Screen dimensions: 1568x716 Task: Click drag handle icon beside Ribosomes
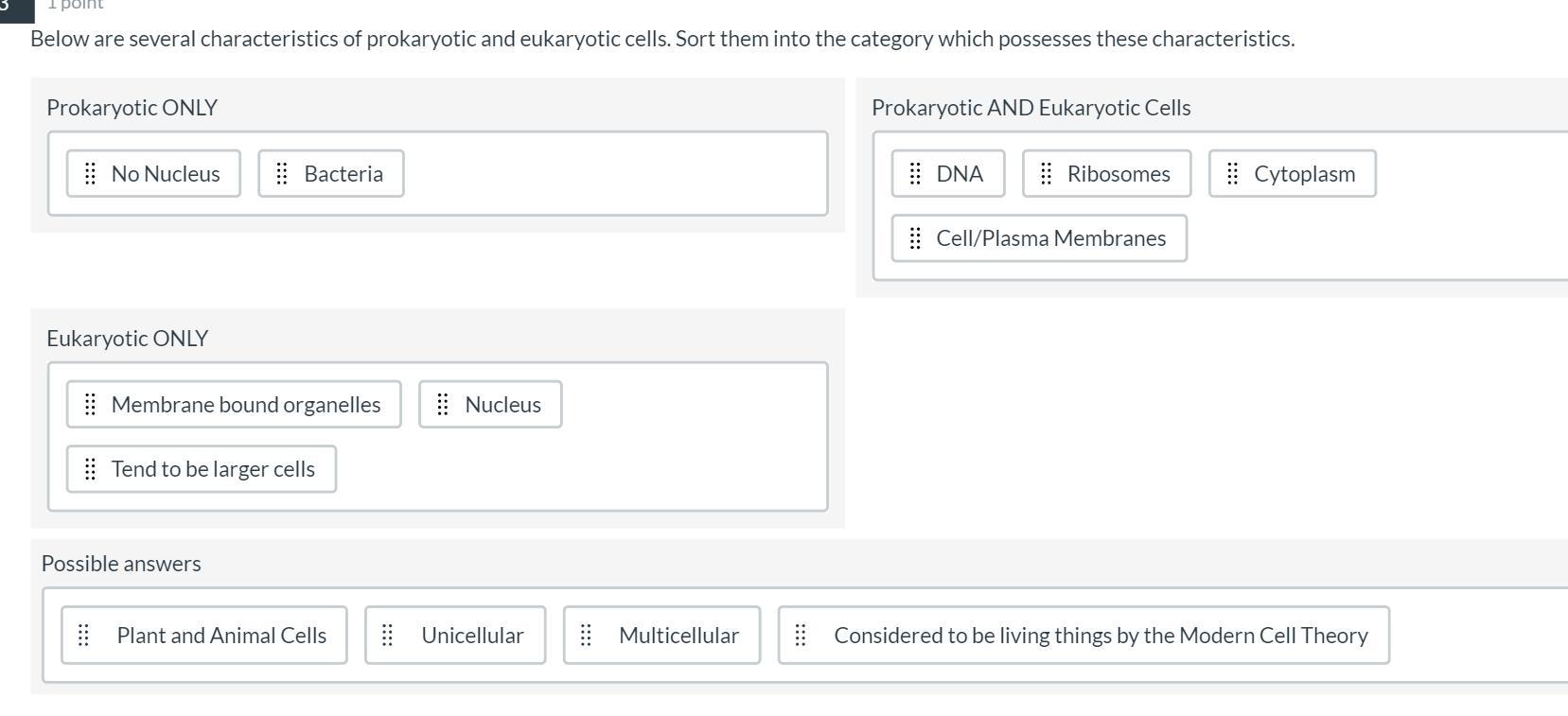tap(1046, 174)
